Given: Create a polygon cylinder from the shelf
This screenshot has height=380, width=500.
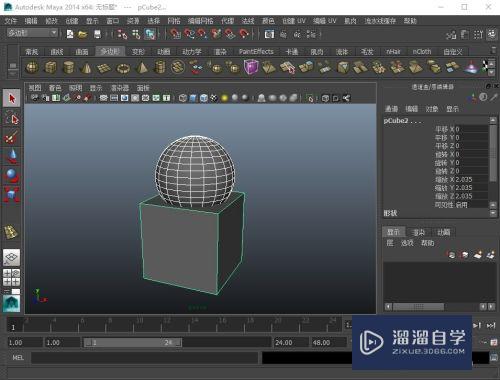Looking at the screenshot, I should (68, 68).
